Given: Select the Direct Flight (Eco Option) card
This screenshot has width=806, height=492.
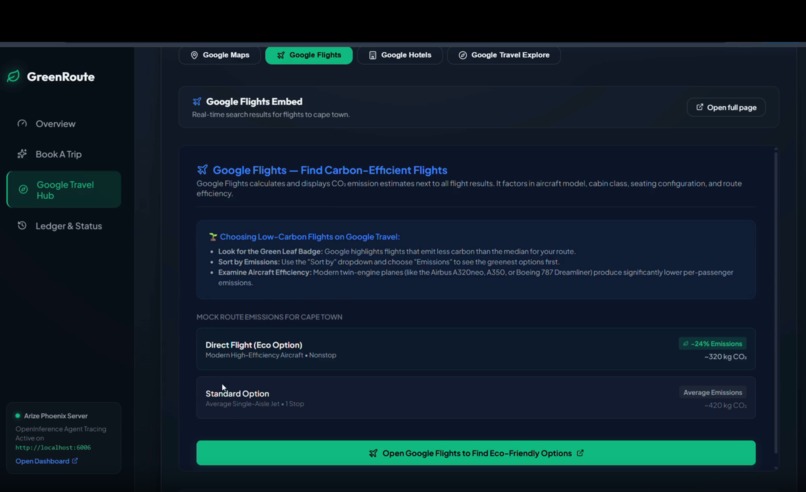Looking at the screenshot, I should pyautogui.click(x=476, y=349).
